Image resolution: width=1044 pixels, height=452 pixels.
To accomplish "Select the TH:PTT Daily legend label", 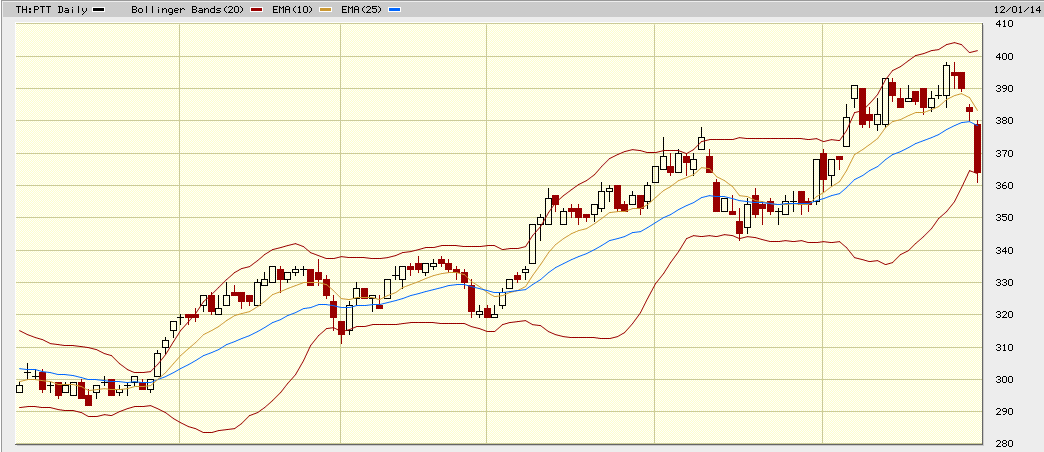I will click(50, 9).
